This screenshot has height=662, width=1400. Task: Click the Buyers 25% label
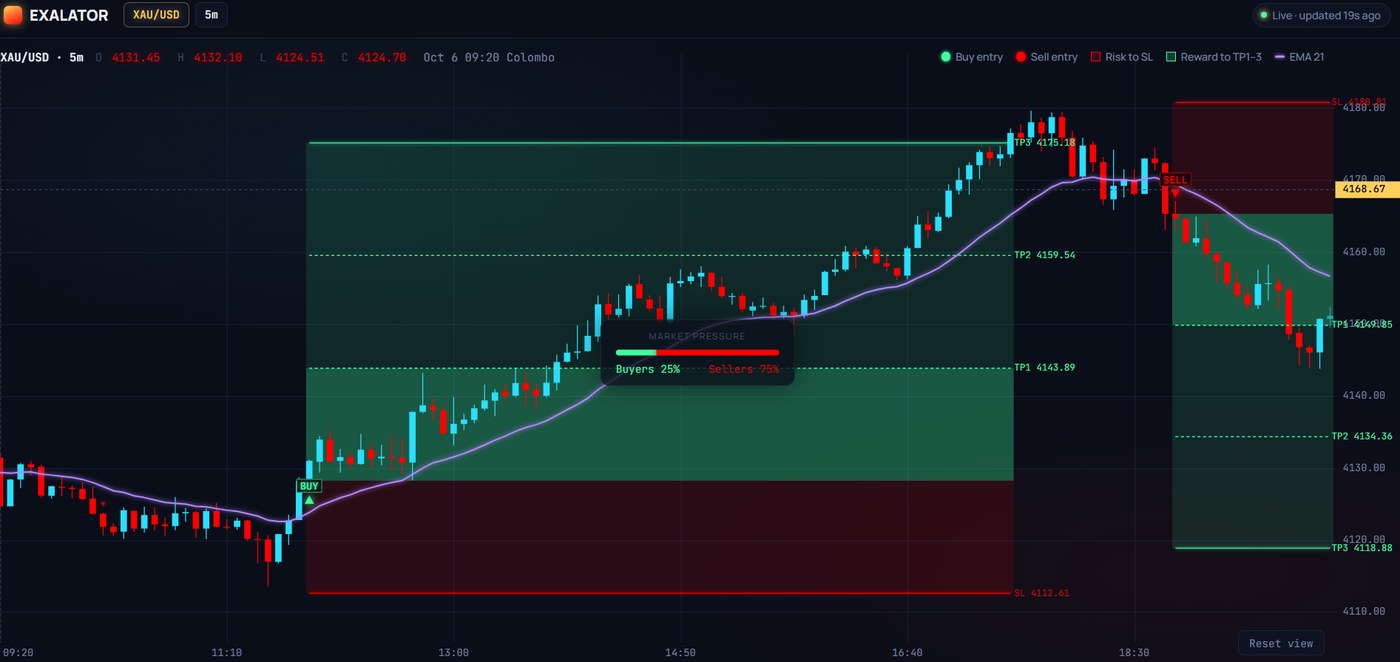click(648, 369)
